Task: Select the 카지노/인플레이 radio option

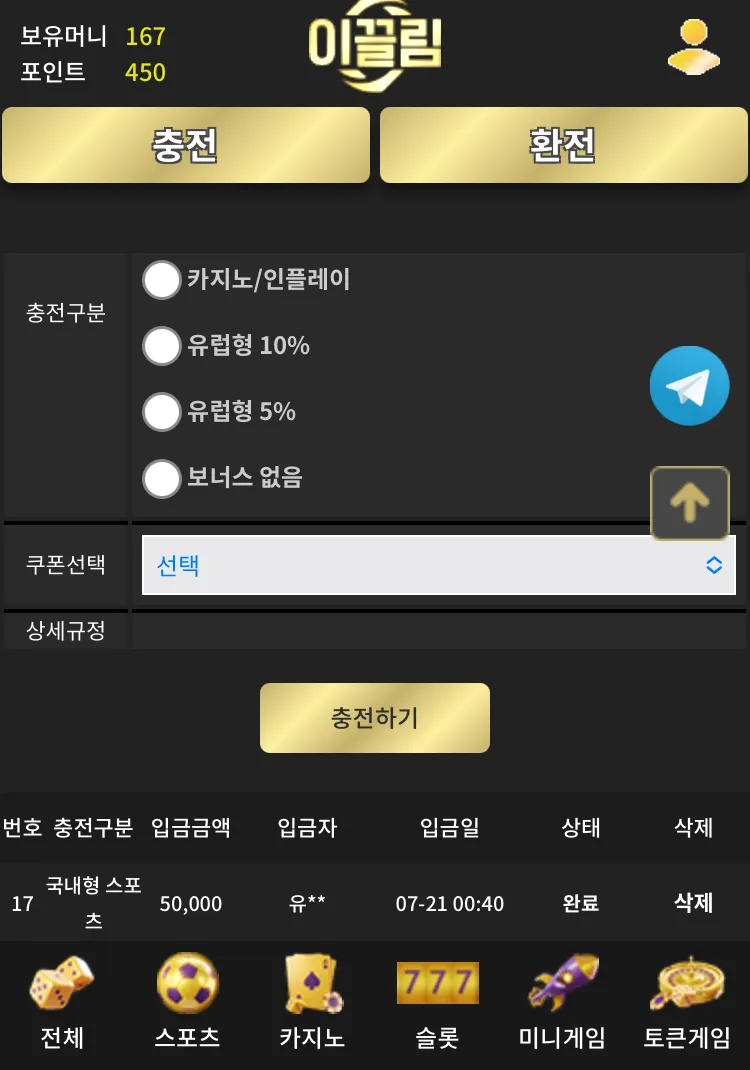Action: 162,280
